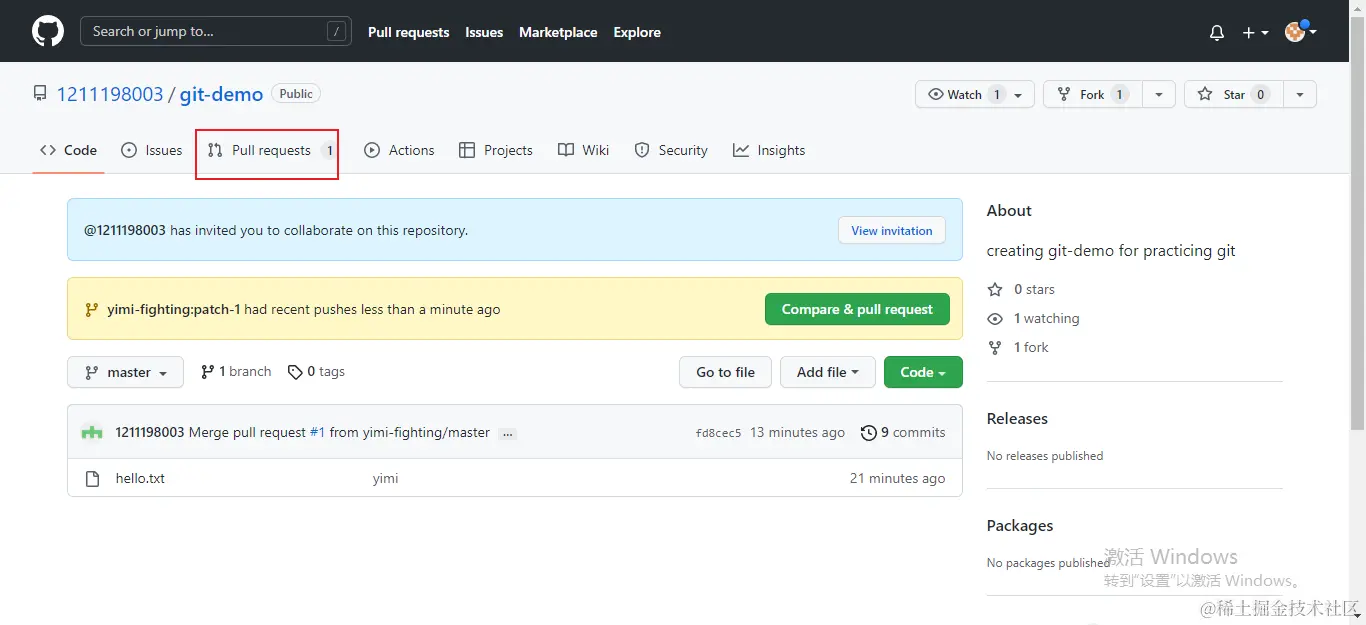Open Explore in top navigation
The image size is (1366, 625).
pyautogui.click(x=637, y=32)
